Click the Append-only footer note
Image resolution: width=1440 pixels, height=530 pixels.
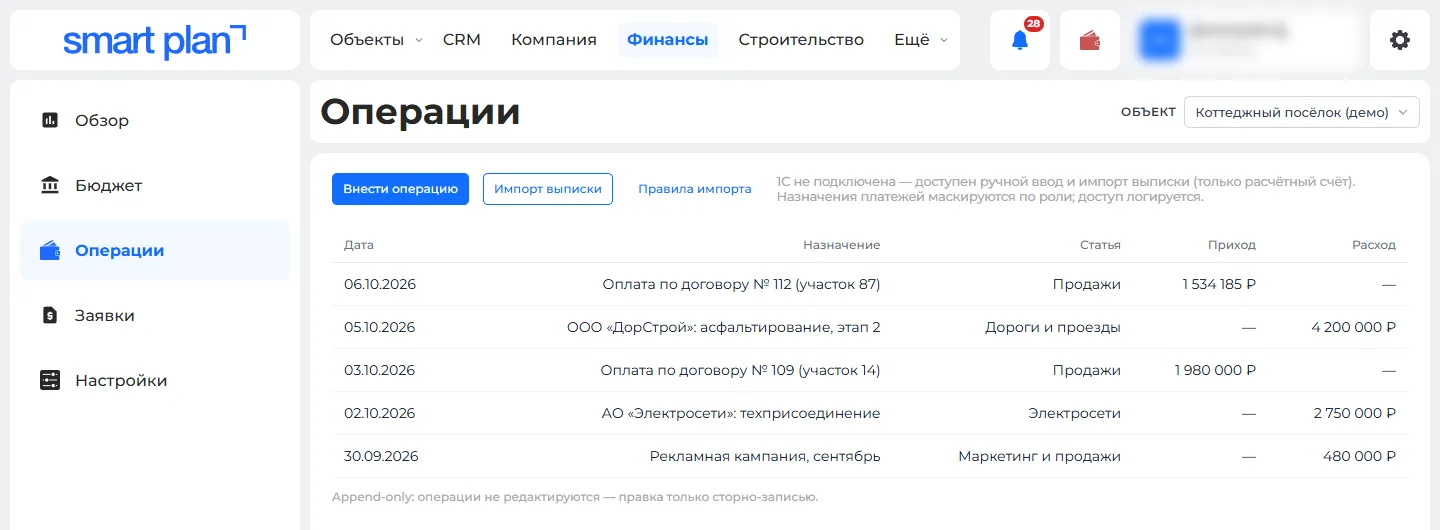(x=575, y=497)
